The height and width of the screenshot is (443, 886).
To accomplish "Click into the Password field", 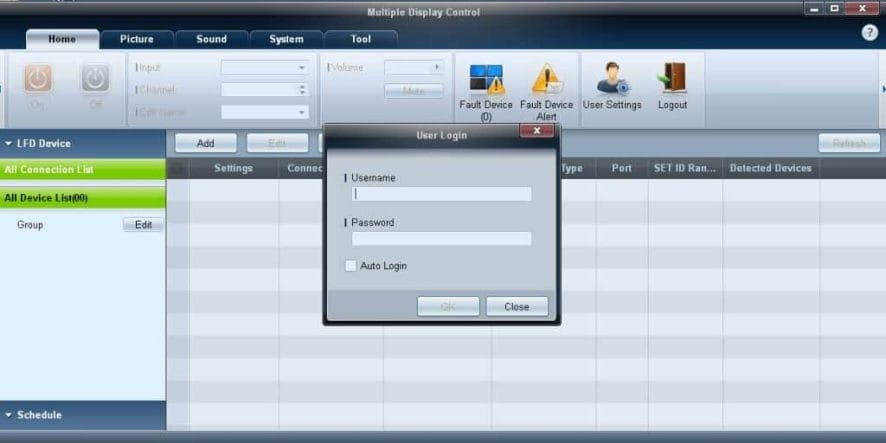I will (441, 238).
